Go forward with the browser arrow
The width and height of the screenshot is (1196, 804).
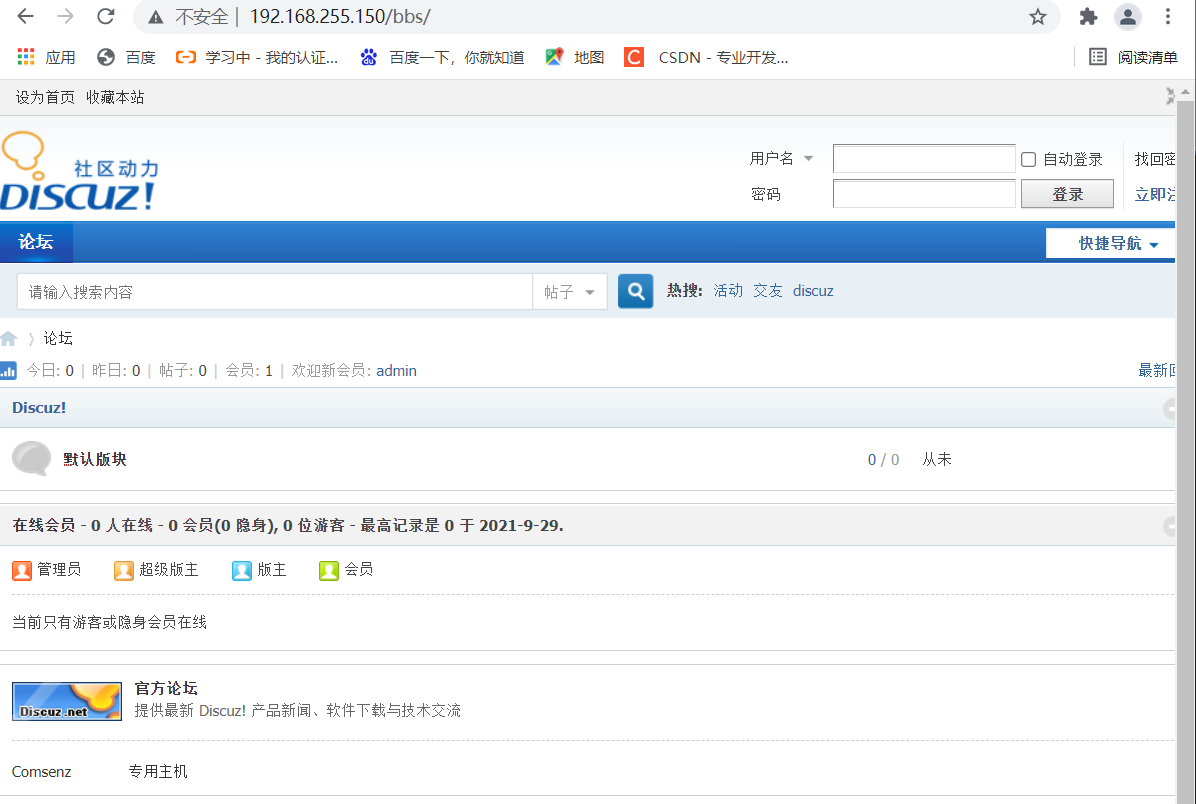66,16
